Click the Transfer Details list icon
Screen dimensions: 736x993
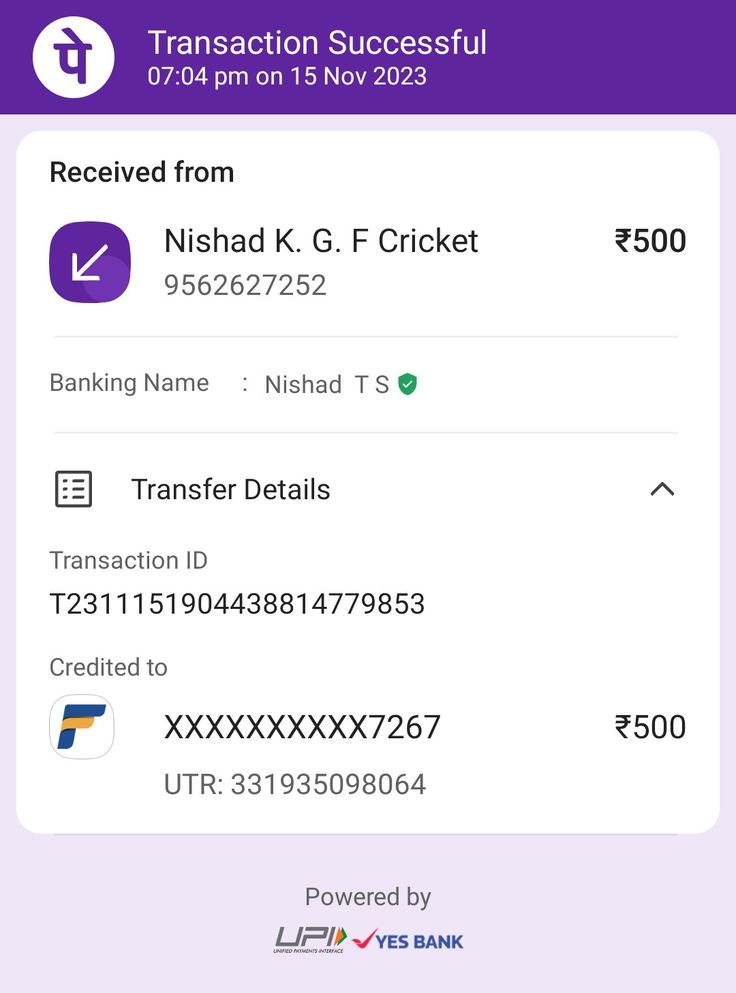pos(73,489)
